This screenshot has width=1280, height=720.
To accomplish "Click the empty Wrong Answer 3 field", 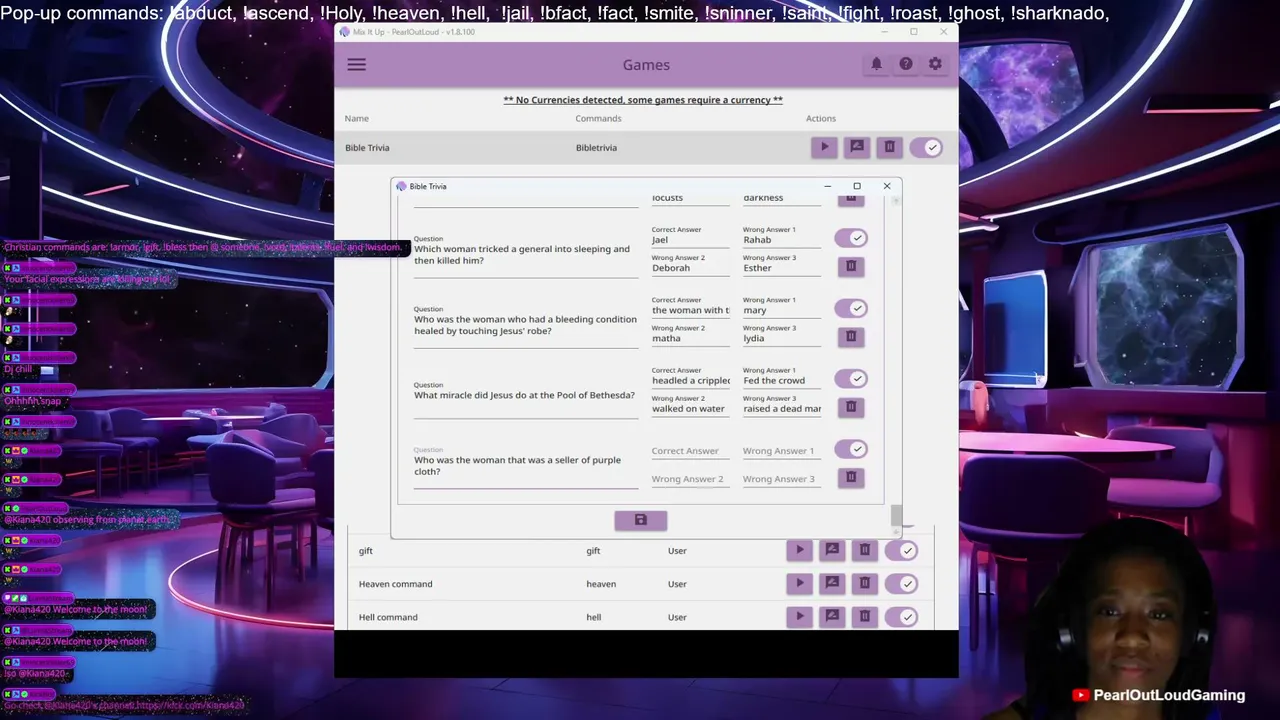I will coord(781,479).
